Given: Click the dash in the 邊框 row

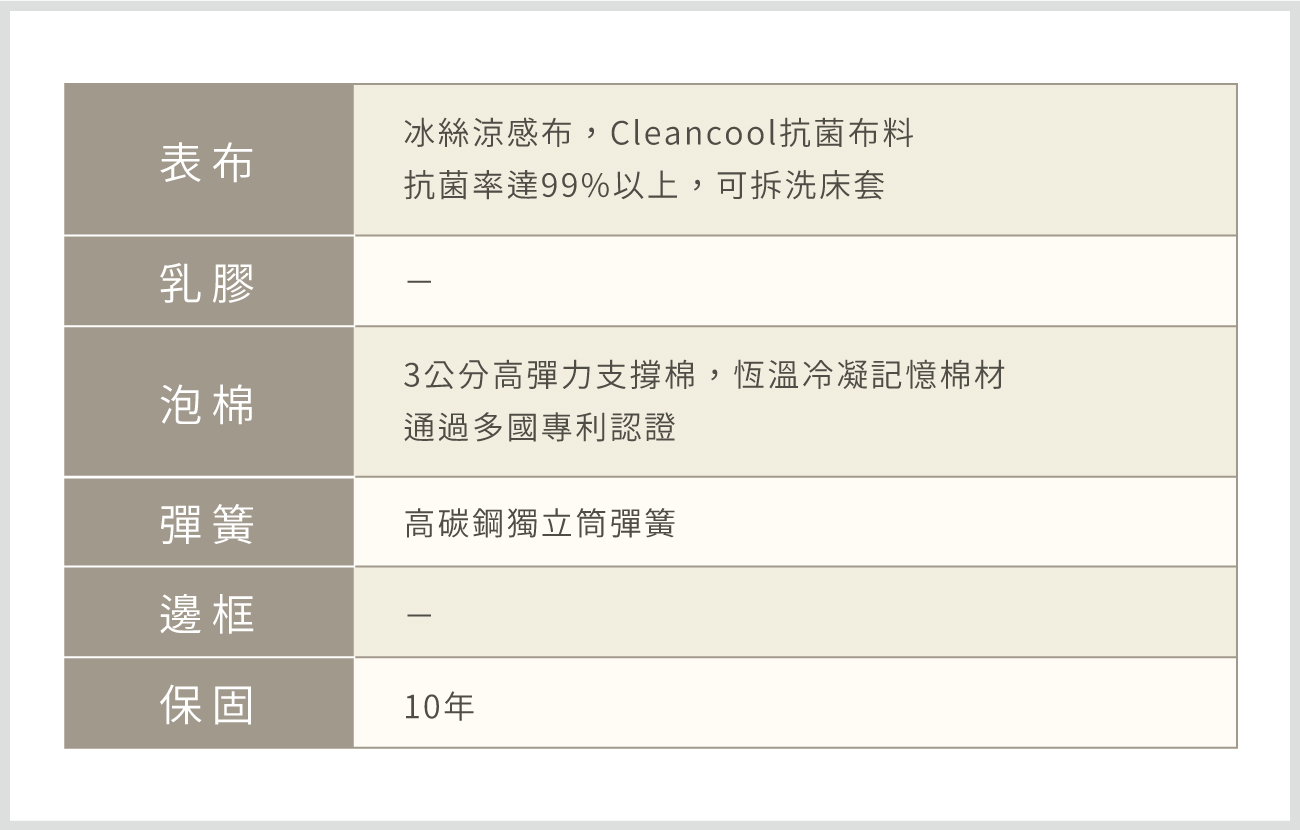Looking at the screenshot, I should 419,614.
